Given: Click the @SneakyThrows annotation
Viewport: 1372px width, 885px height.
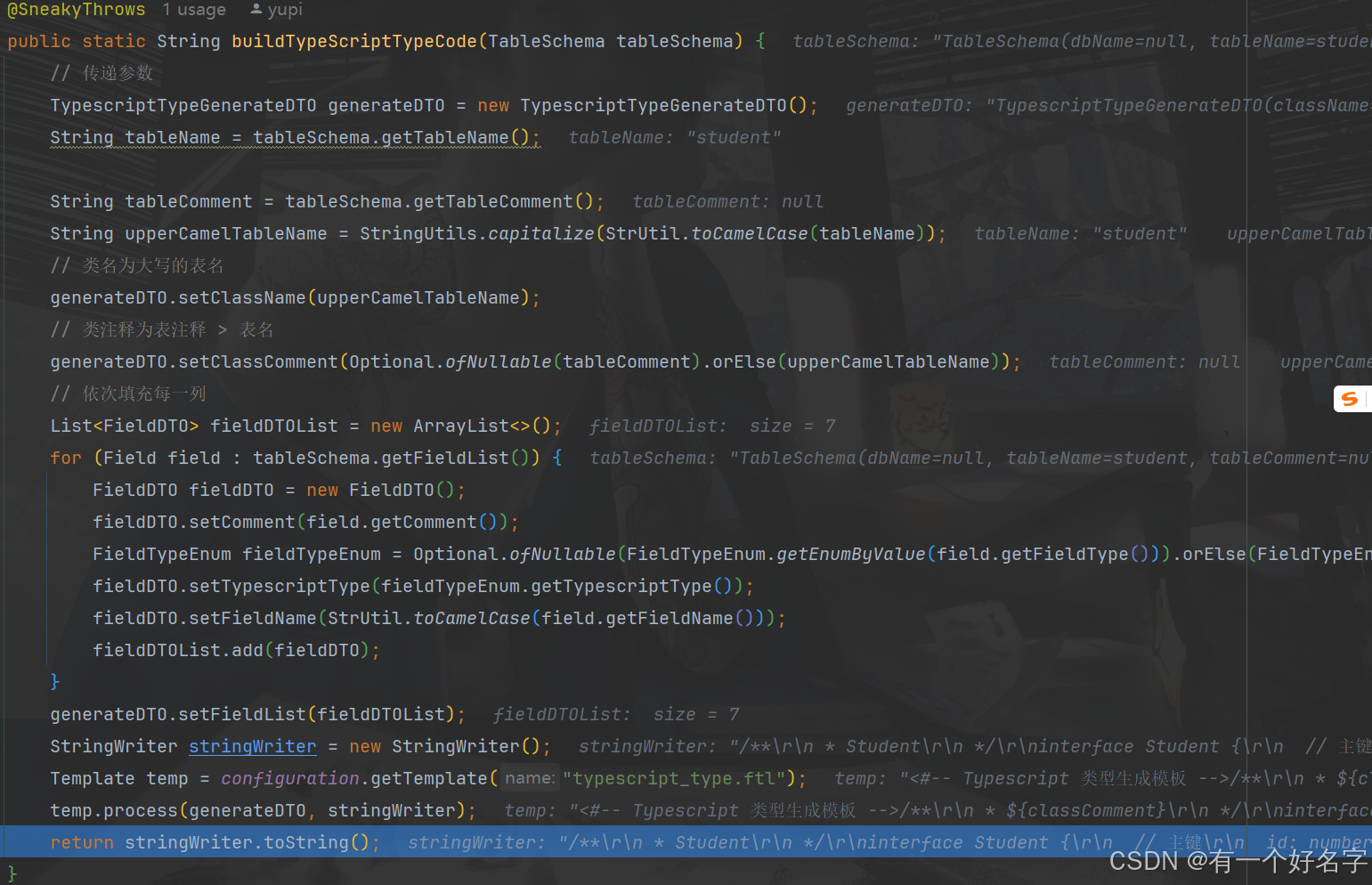Looking at the screenshot, I should (x=76, y=10).
